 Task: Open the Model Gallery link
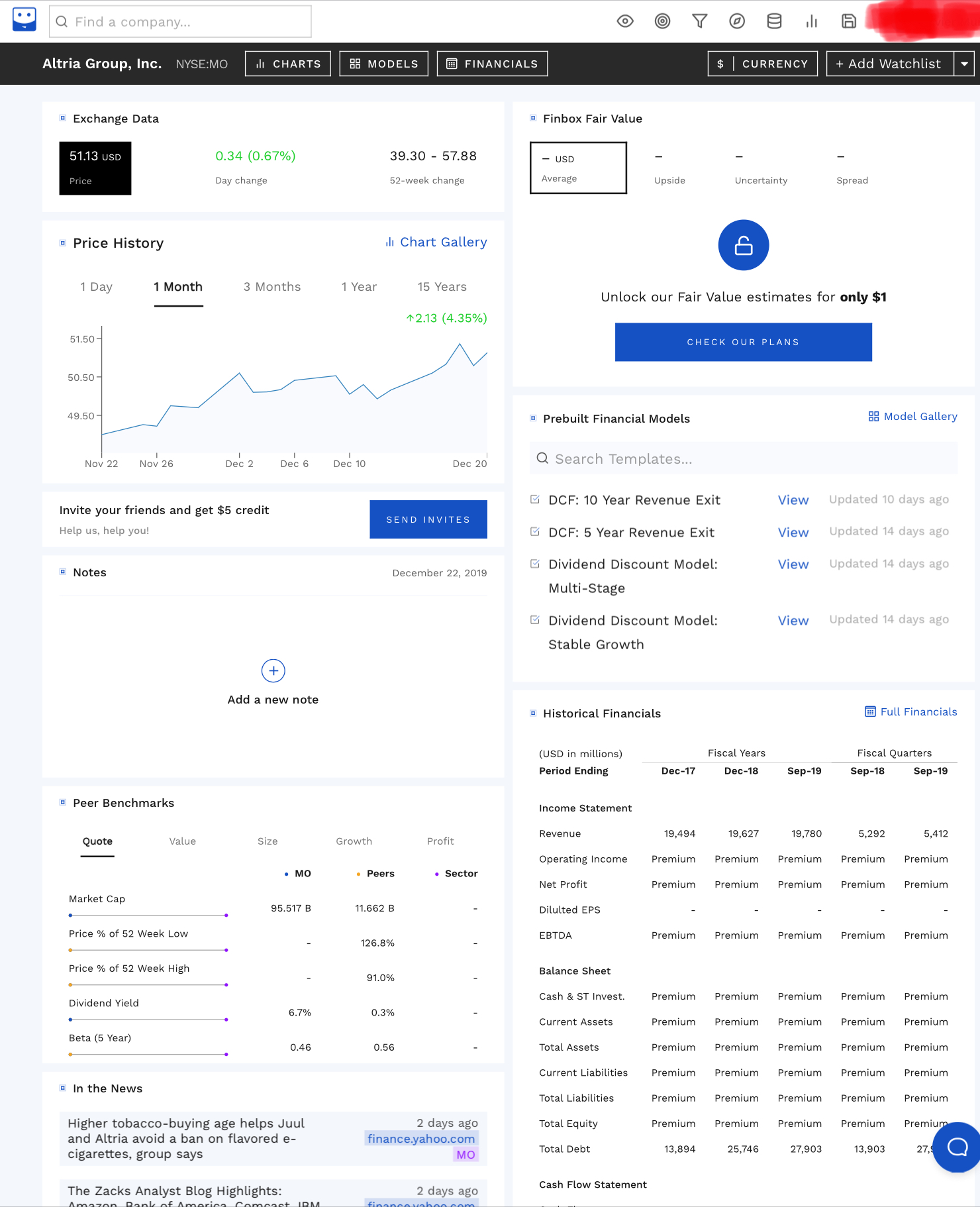point(913,416)
